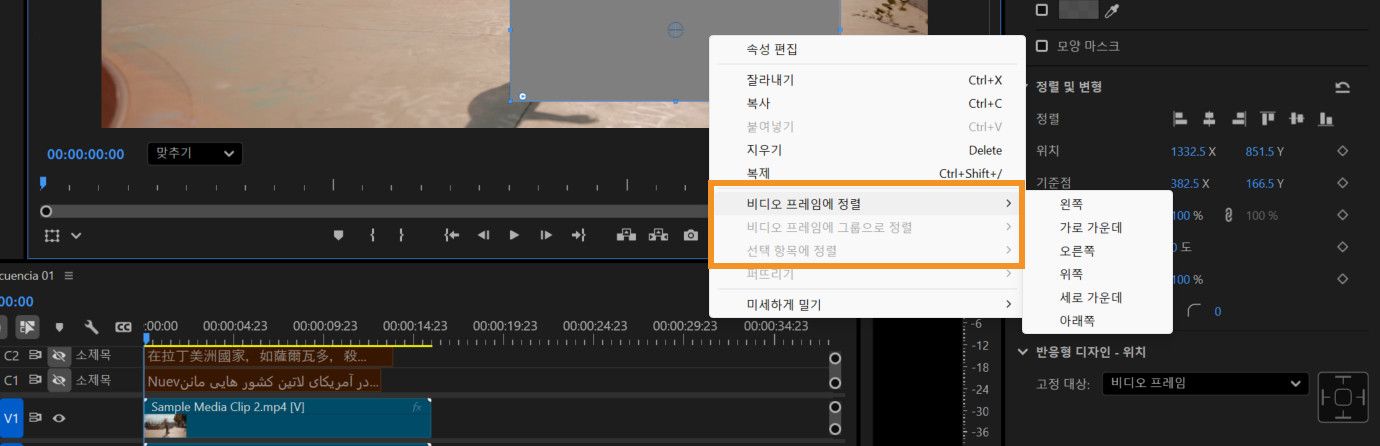Click the align vertical center icon
The height and width of the screenshot is (446, 1380).
[x=1297, y=119]
